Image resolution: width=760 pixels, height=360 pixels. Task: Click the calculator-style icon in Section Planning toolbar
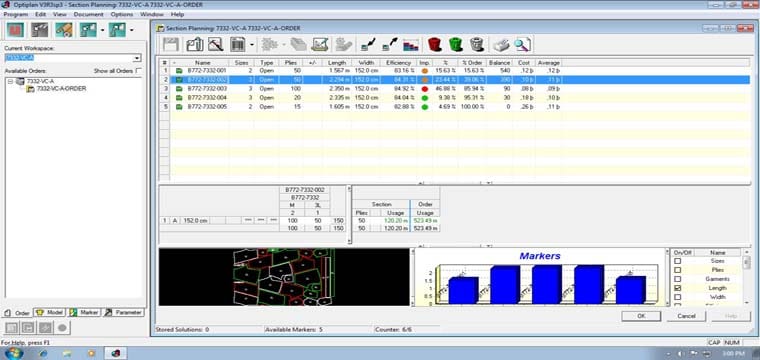(238, 45)
